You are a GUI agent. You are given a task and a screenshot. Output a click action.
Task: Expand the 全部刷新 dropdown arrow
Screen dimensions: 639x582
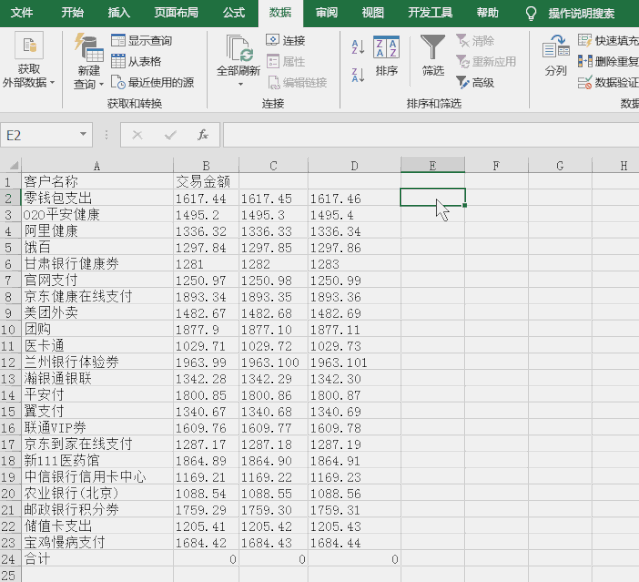click(x=240, y=84)
